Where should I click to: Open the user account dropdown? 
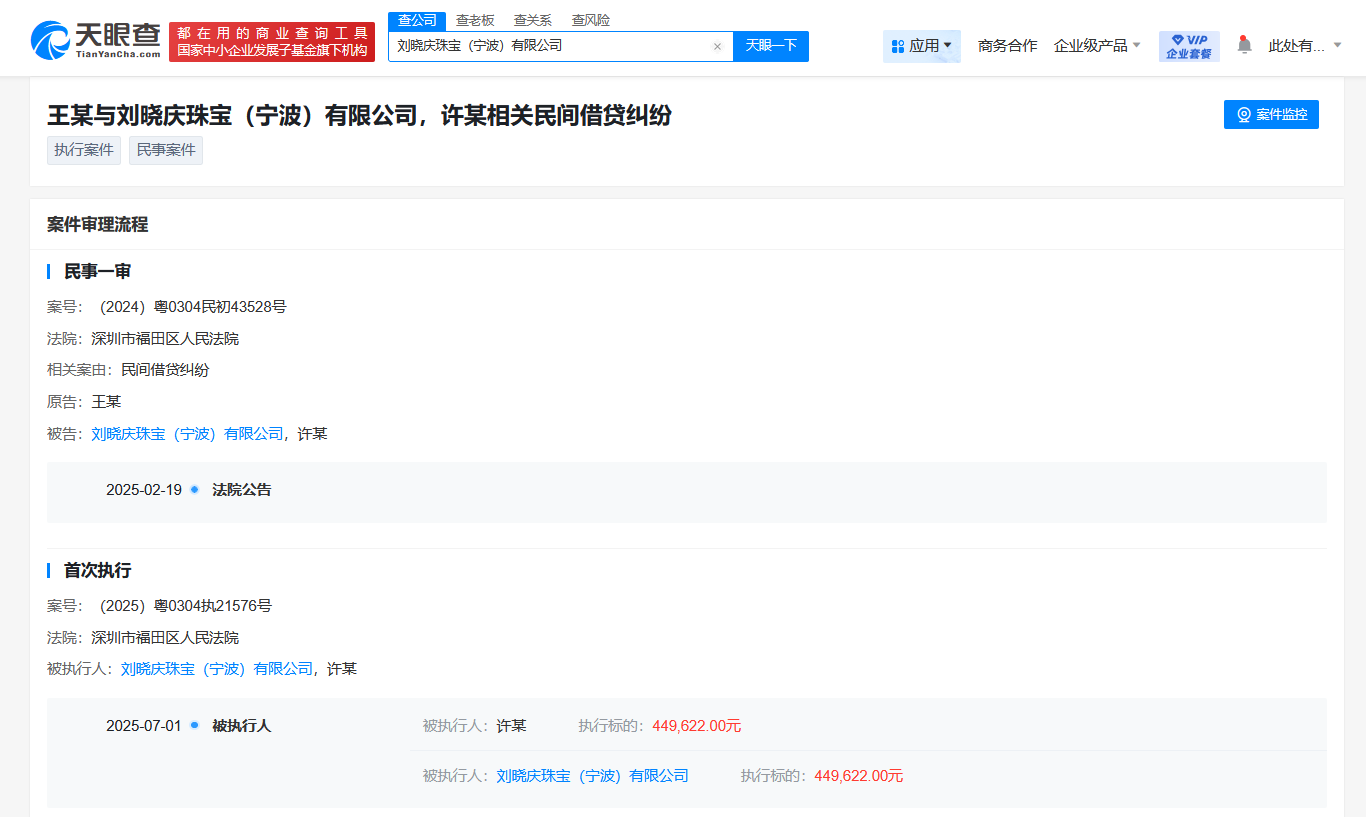[1304, 46]
